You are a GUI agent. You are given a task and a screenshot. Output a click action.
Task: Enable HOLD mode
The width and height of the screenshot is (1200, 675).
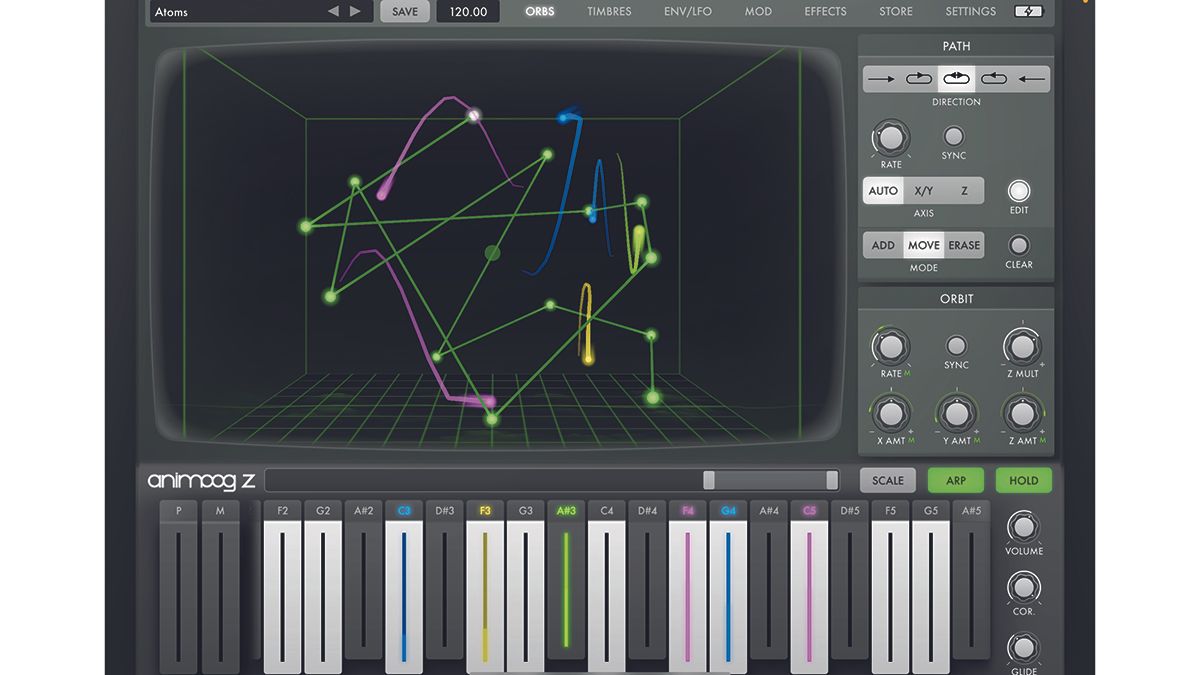1023,480
